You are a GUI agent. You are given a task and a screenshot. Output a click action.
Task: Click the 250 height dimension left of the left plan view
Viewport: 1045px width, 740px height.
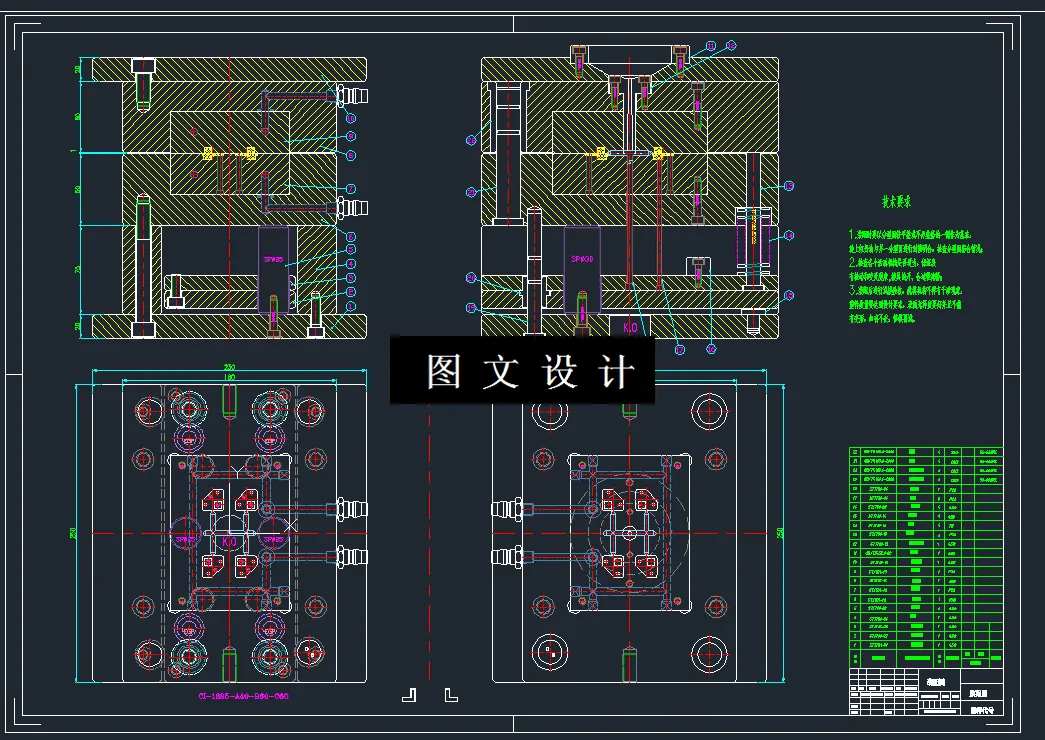73,533
